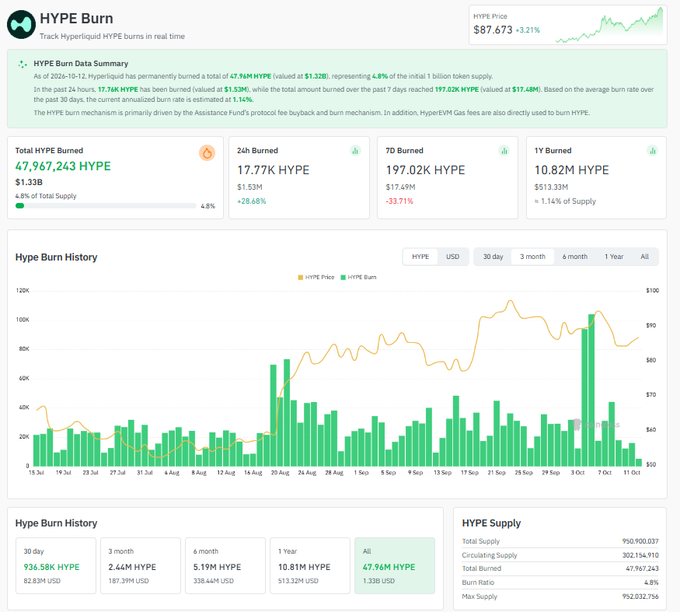Click the 197.02K HYPE value in 7D Burned card

pos(425,170)
